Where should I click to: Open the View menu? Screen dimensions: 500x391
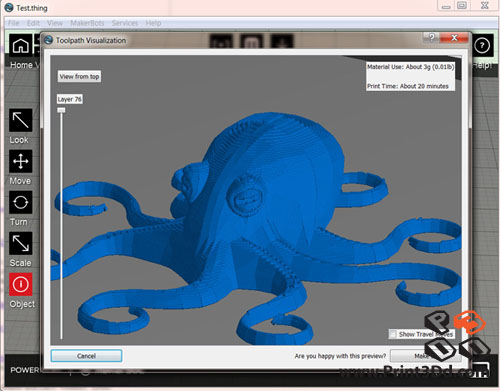(55, 23)
